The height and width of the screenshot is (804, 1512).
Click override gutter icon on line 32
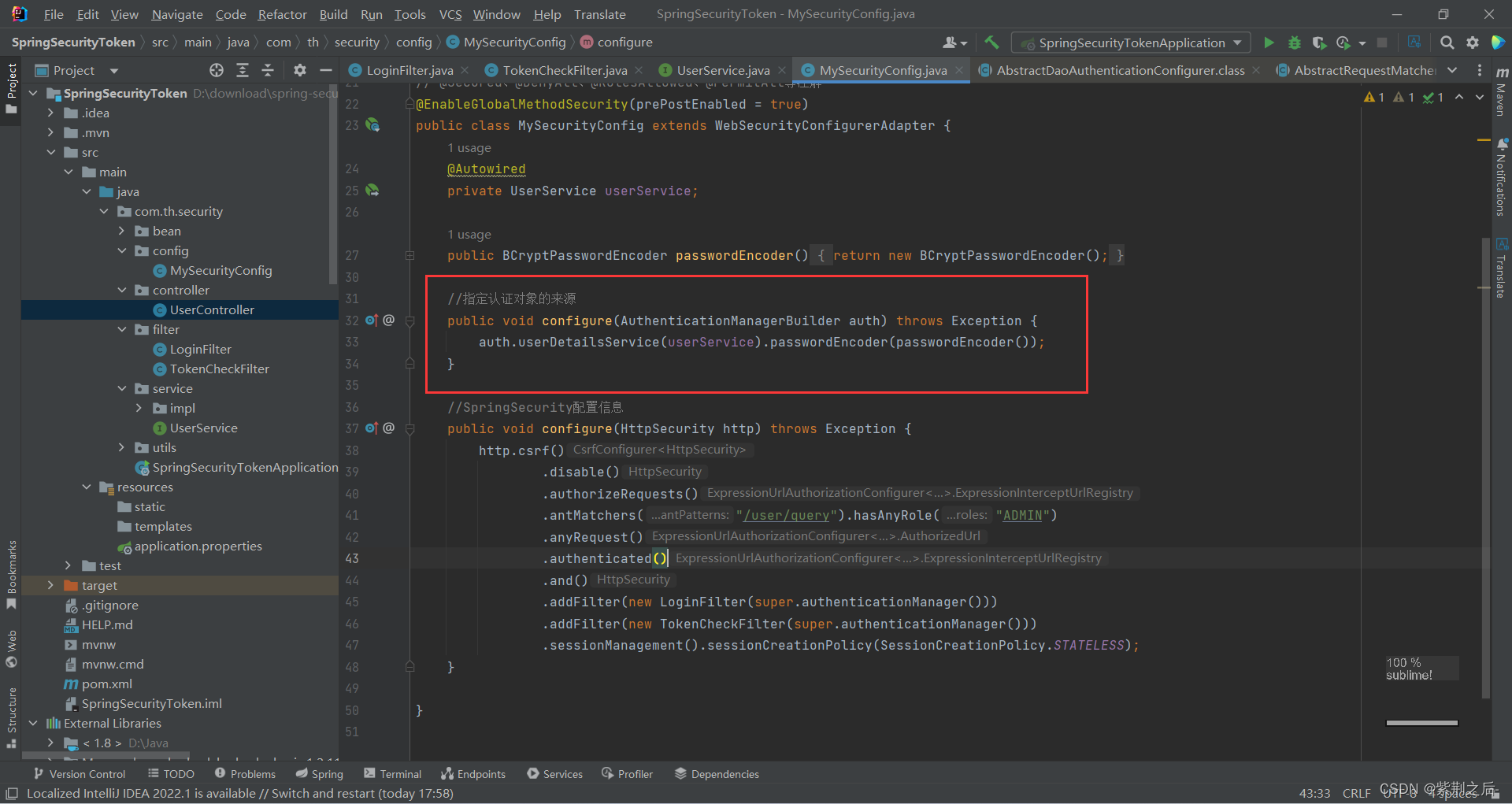pyautogui.click(x=372, y=320)
